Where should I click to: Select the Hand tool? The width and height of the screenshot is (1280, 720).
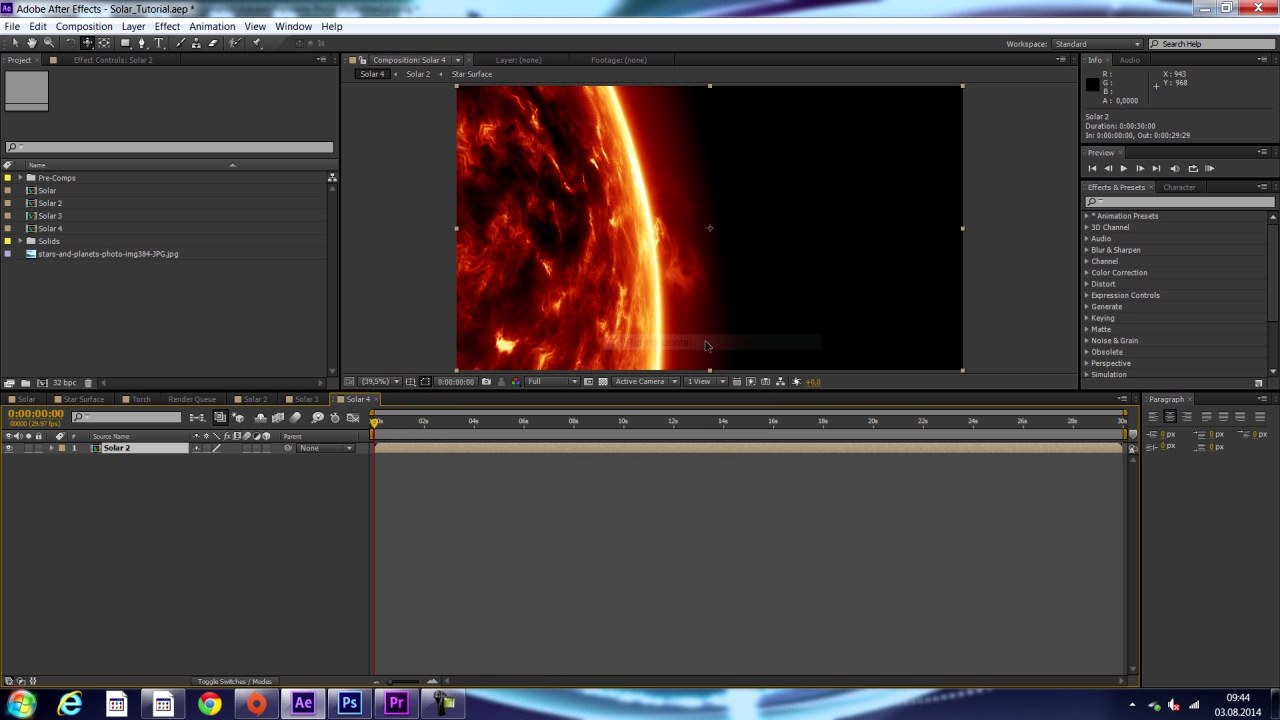coord(31,43)
